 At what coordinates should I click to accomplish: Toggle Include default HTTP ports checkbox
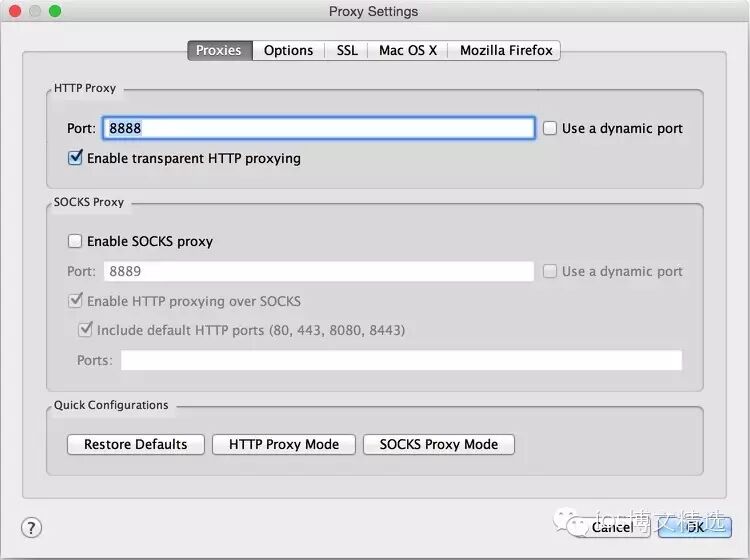pos(85,329)
